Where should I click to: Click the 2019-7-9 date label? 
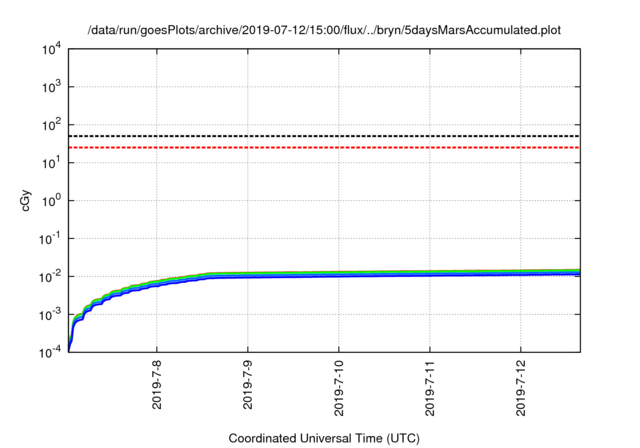point(248,384)
